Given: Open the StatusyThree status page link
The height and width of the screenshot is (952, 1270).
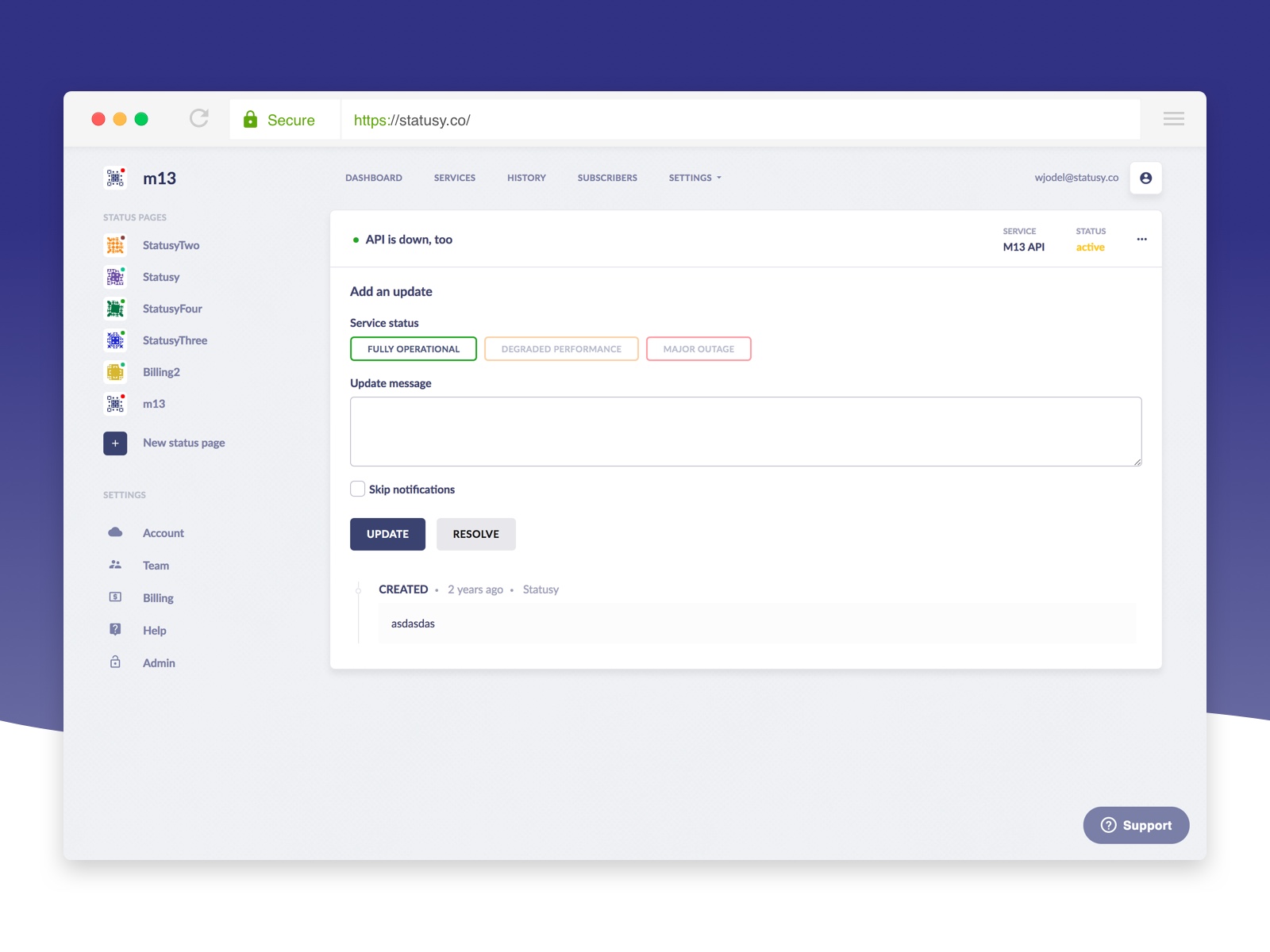Looking at the screenshot, I should click(x=175, y=340).
